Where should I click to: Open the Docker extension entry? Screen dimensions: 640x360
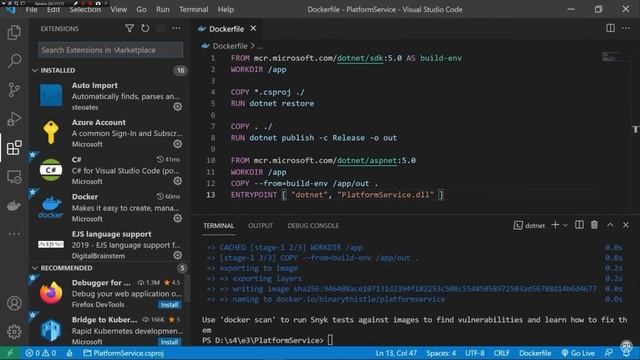coord(110,207)
